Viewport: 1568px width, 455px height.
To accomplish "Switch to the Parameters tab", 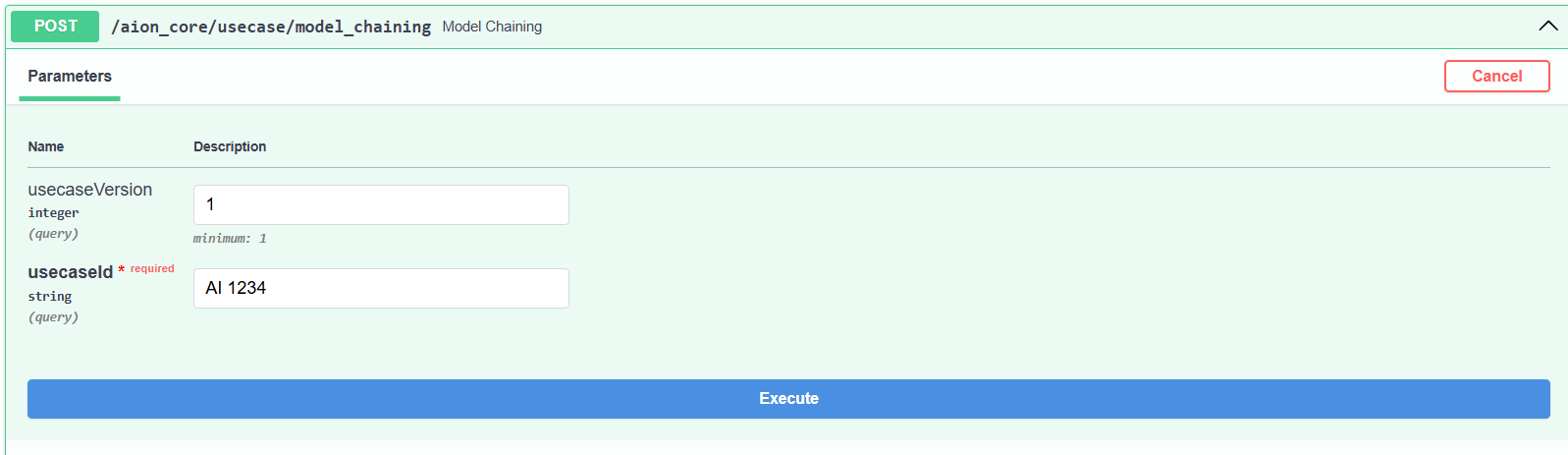I will pyautogui.click(x=70, y=77).
